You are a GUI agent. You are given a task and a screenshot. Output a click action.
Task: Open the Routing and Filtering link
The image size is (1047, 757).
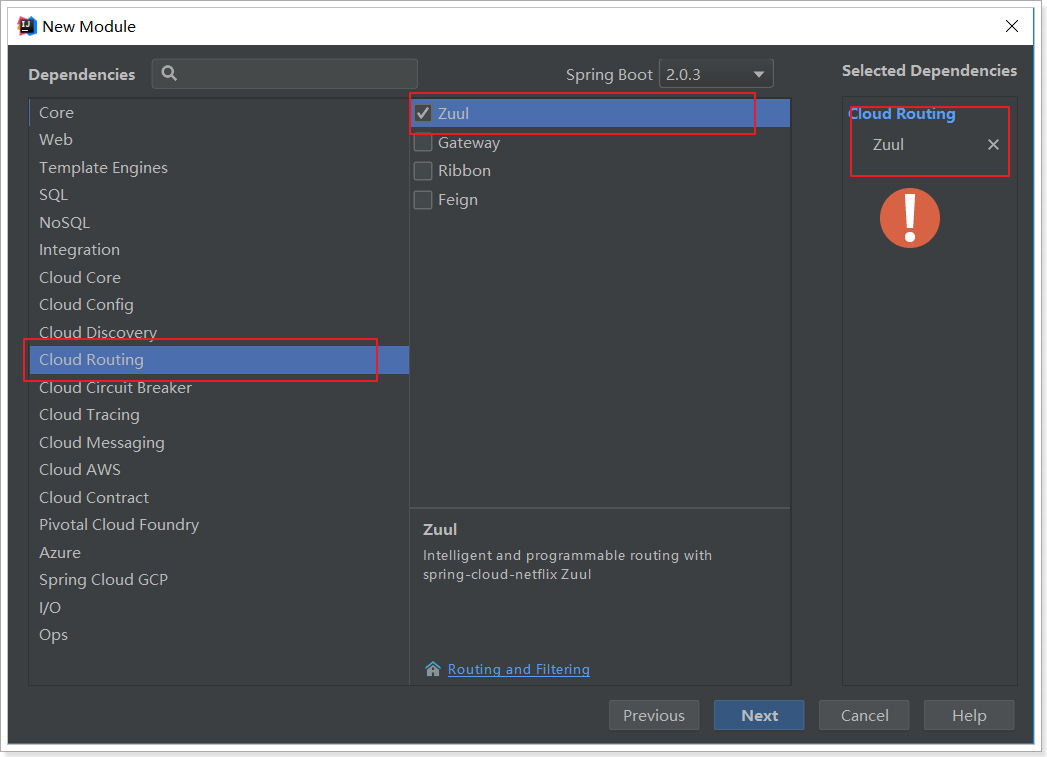pyautogui.click(x=519, y=669)
